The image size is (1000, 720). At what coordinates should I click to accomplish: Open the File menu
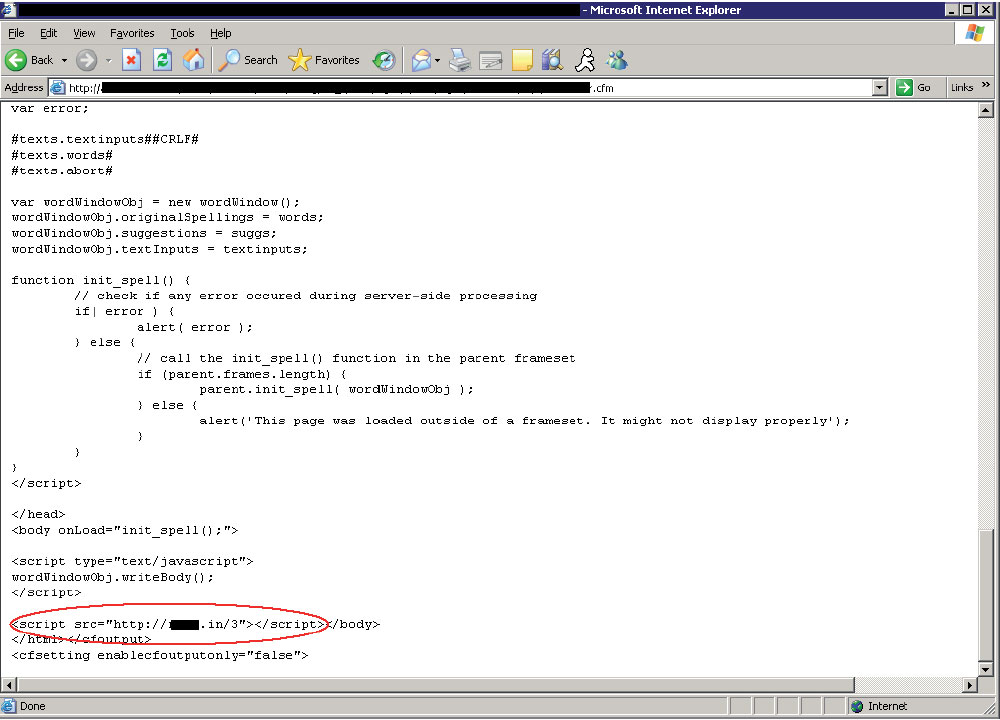pos(16,33)
